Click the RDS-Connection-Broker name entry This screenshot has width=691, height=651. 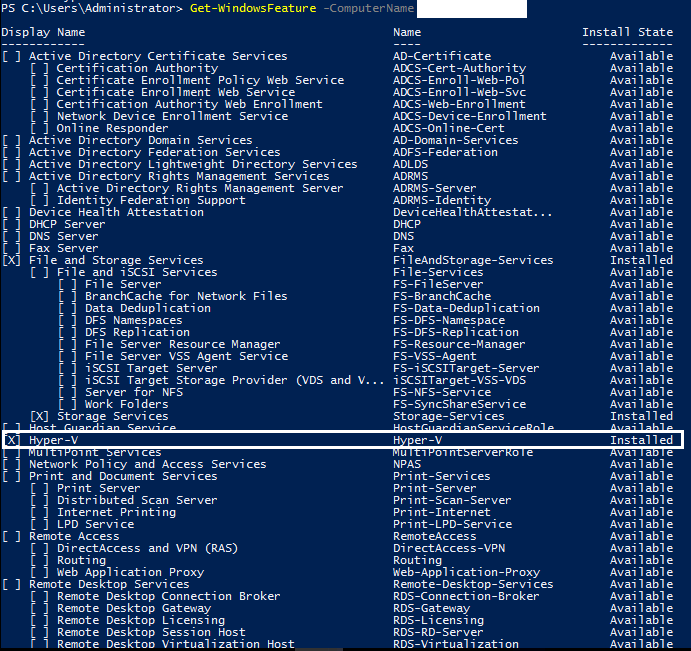(x=466, y=596)
